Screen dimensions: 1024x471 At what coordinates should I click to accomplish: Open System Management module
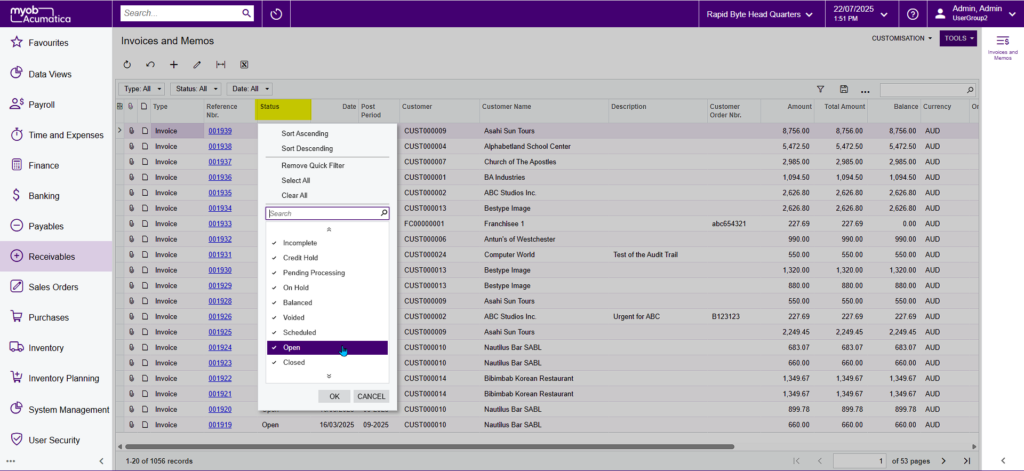point(68,410)
